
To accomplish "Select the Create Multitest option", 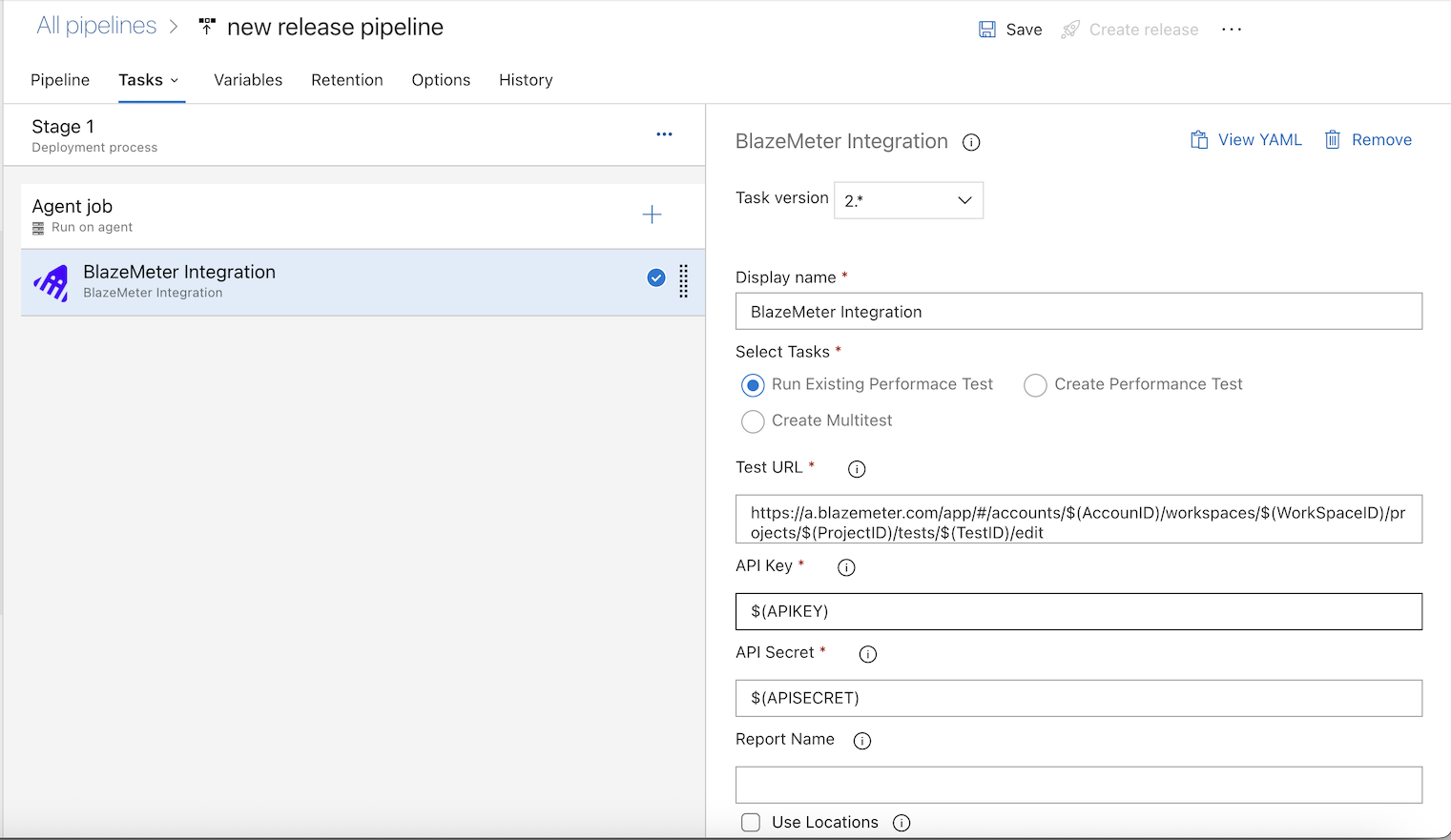I will point(753,420).
